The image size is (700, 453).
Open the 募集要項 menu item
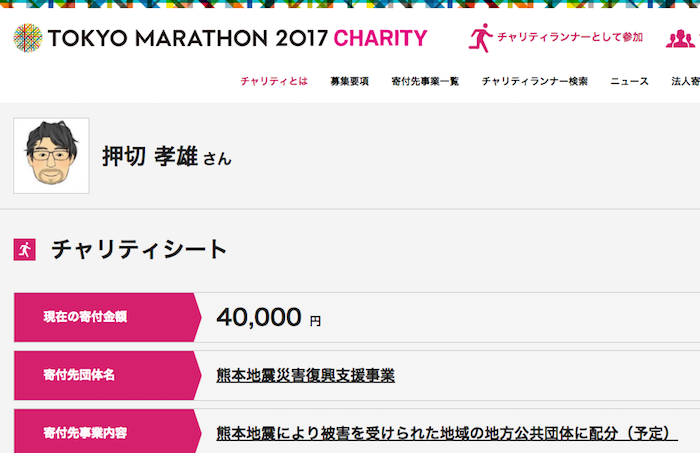(x=350, y=81)
